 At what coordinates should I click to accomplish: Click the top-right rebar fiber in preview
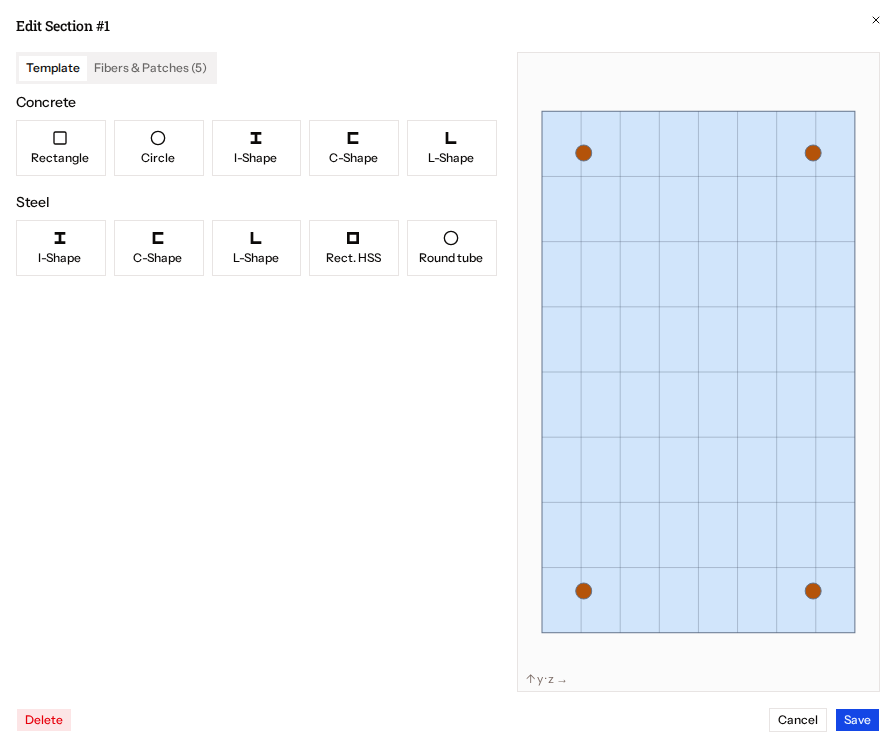(x=813, y=153)
